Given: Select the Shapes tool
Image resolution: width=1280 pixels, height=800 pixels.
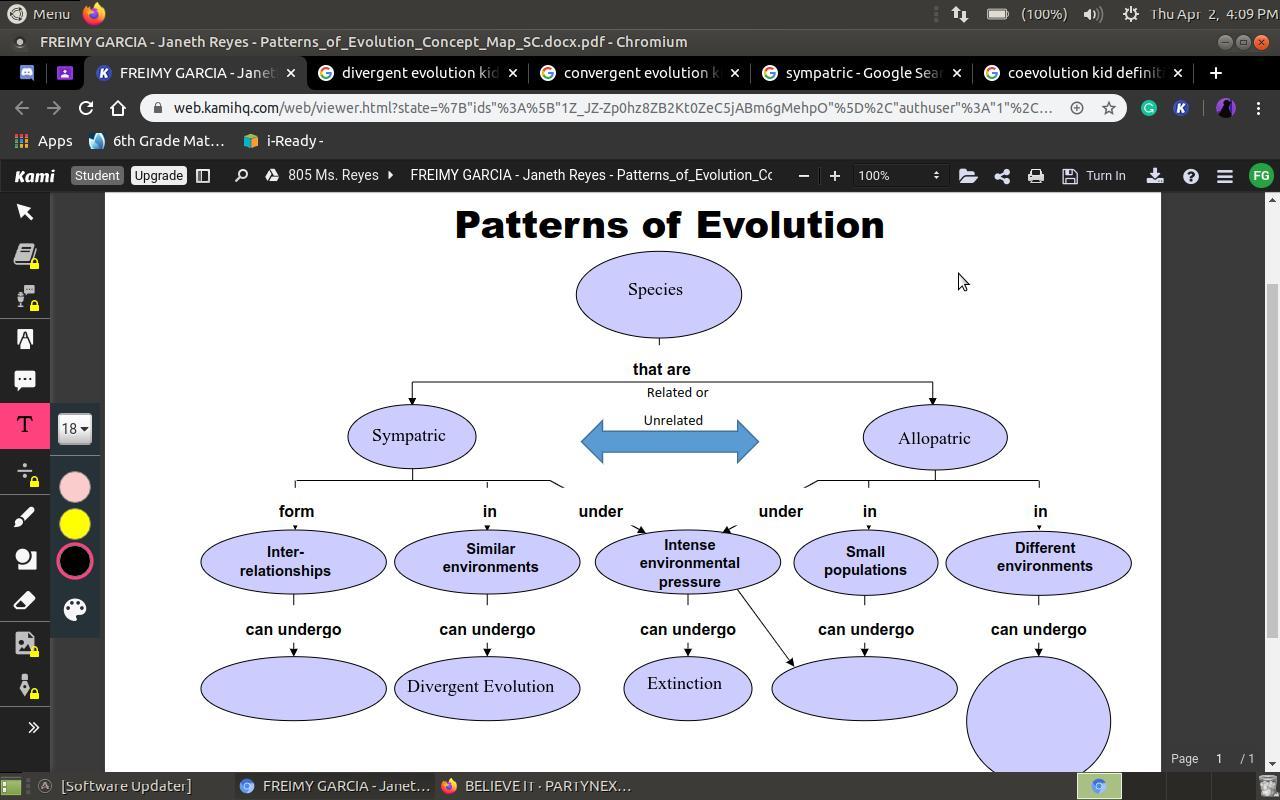Looking at the screenshot, I should click(x=25, y=559).
